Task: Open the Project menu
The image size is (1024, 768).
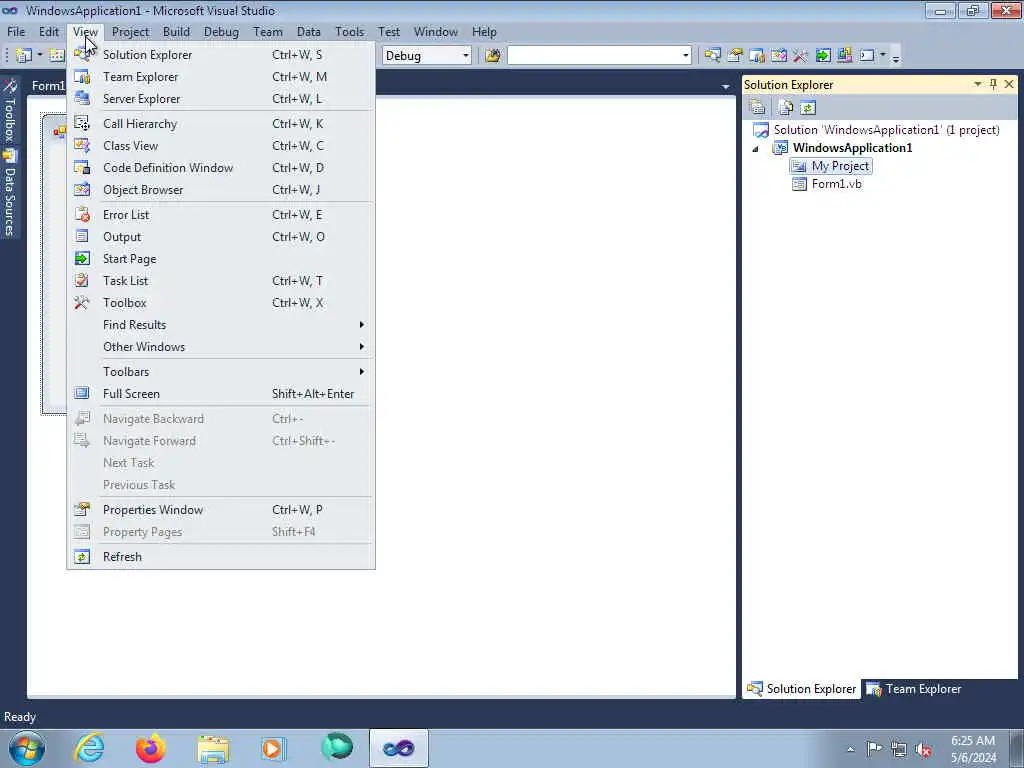Action: [130, 32]
